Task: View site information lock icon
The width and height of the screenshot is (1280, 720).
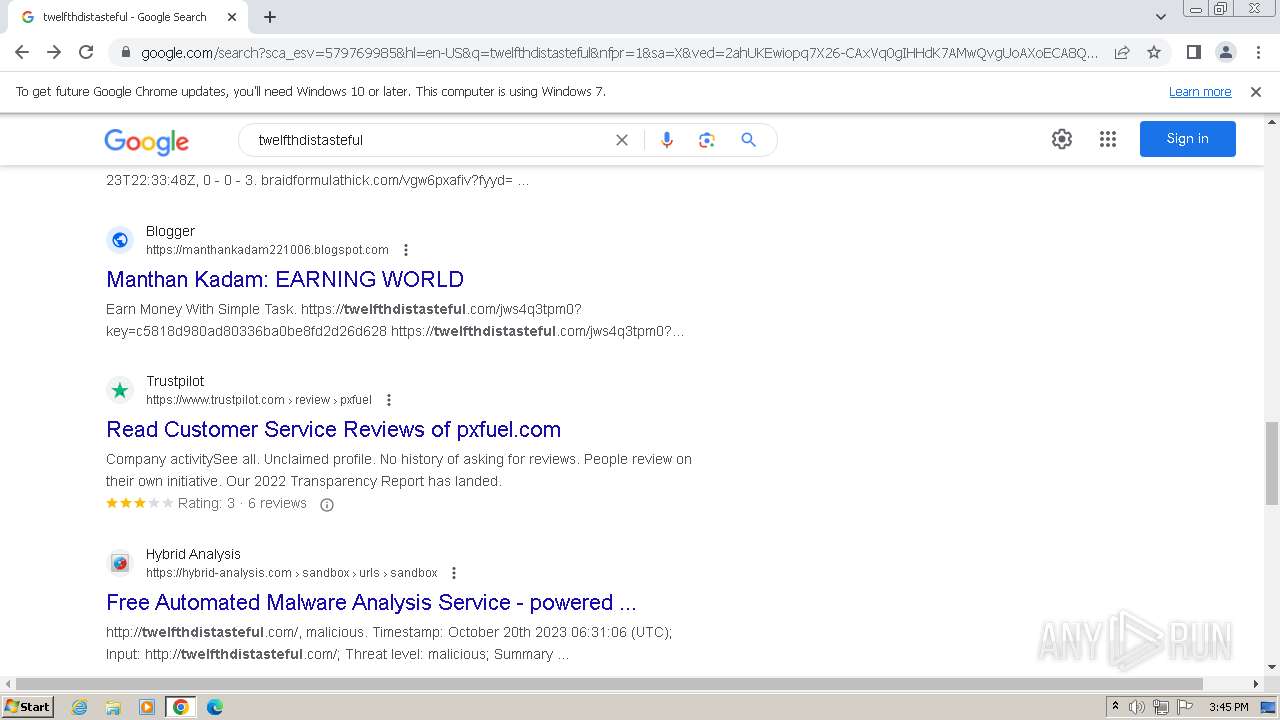Action: point(126,52)
